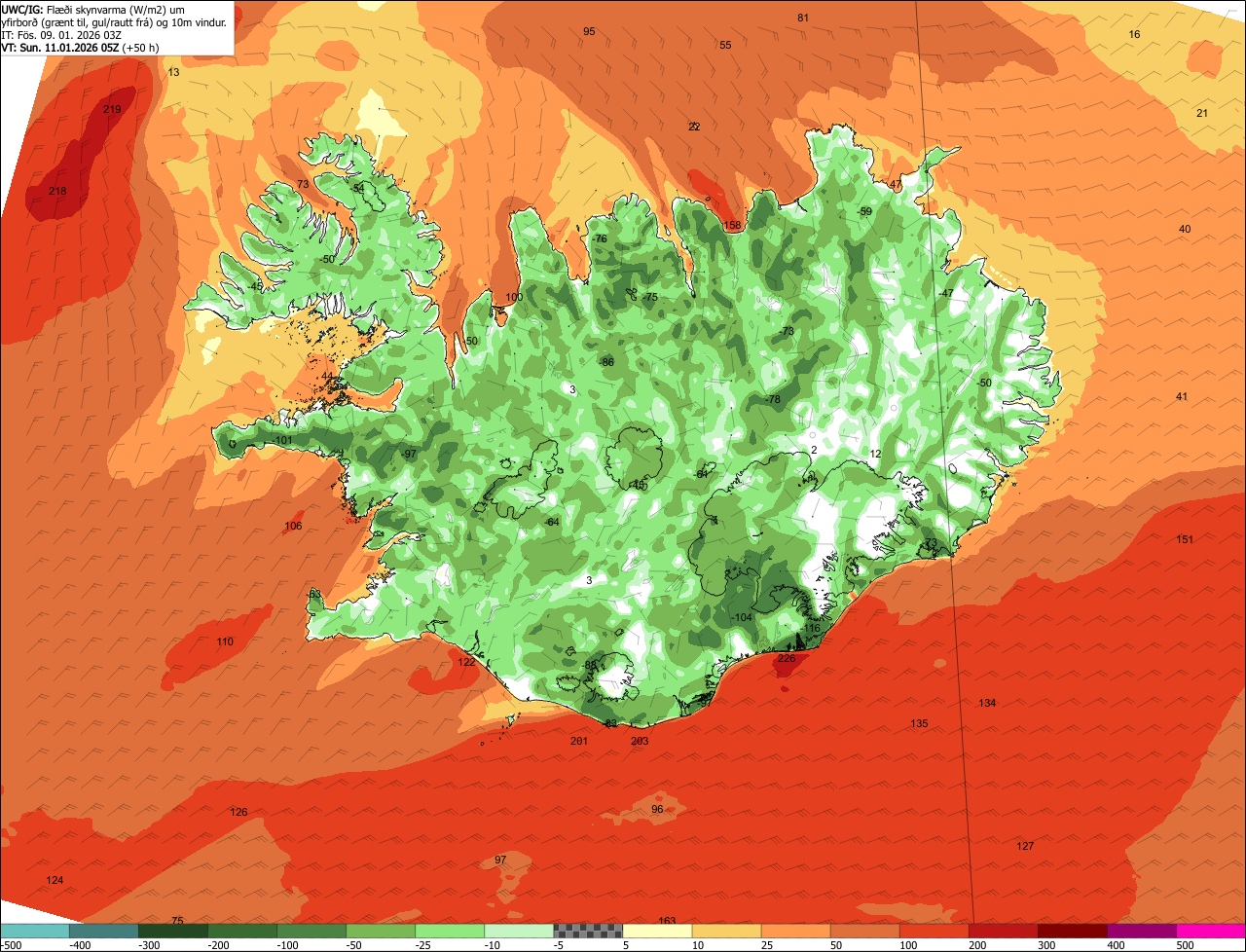Click the -101 value on the Snæfellsnes peninsula
The image size is (1246, 952).
pyautogui.click(x=282, y=440)
